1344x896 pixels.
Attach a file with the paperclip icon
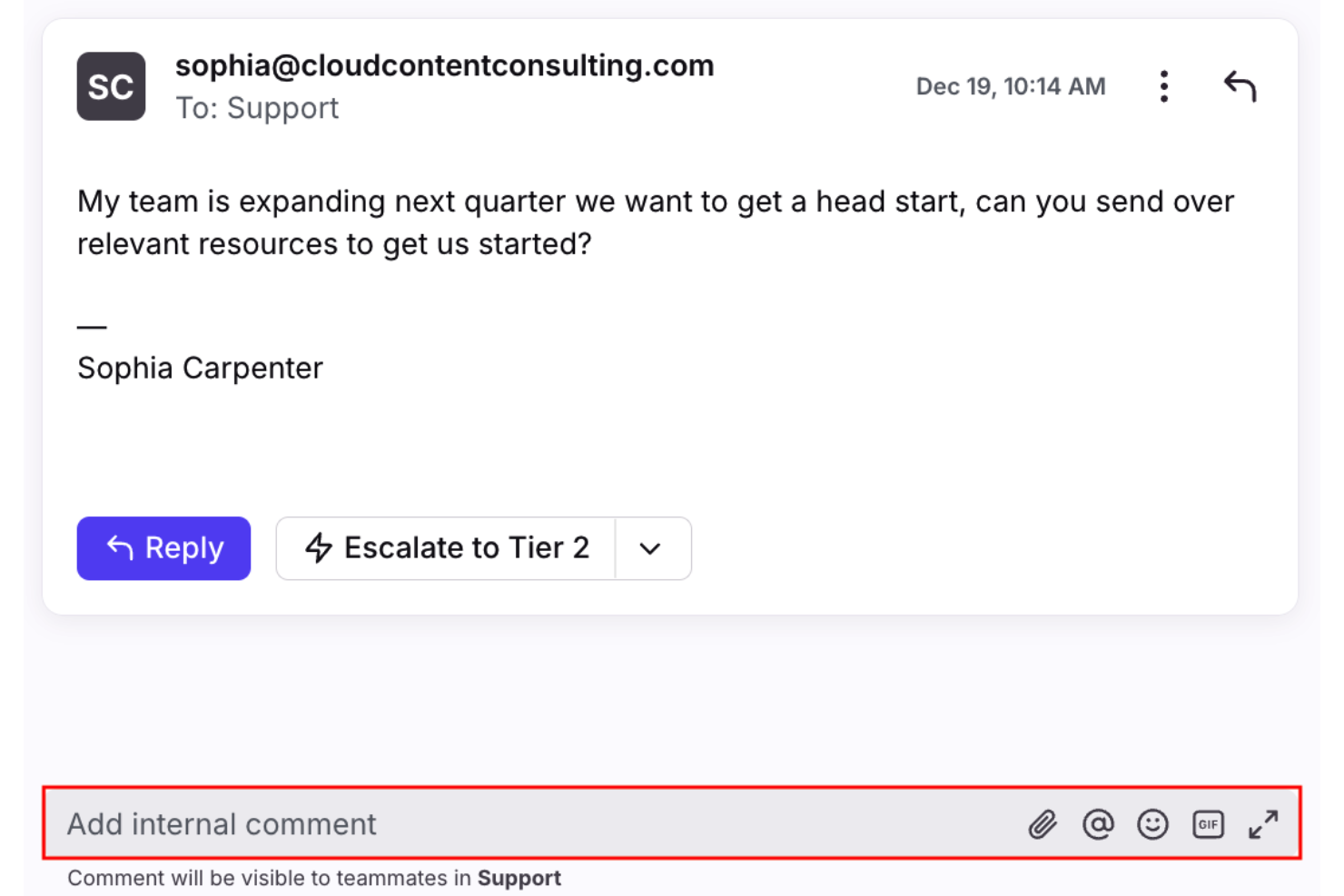[1043, 824]
